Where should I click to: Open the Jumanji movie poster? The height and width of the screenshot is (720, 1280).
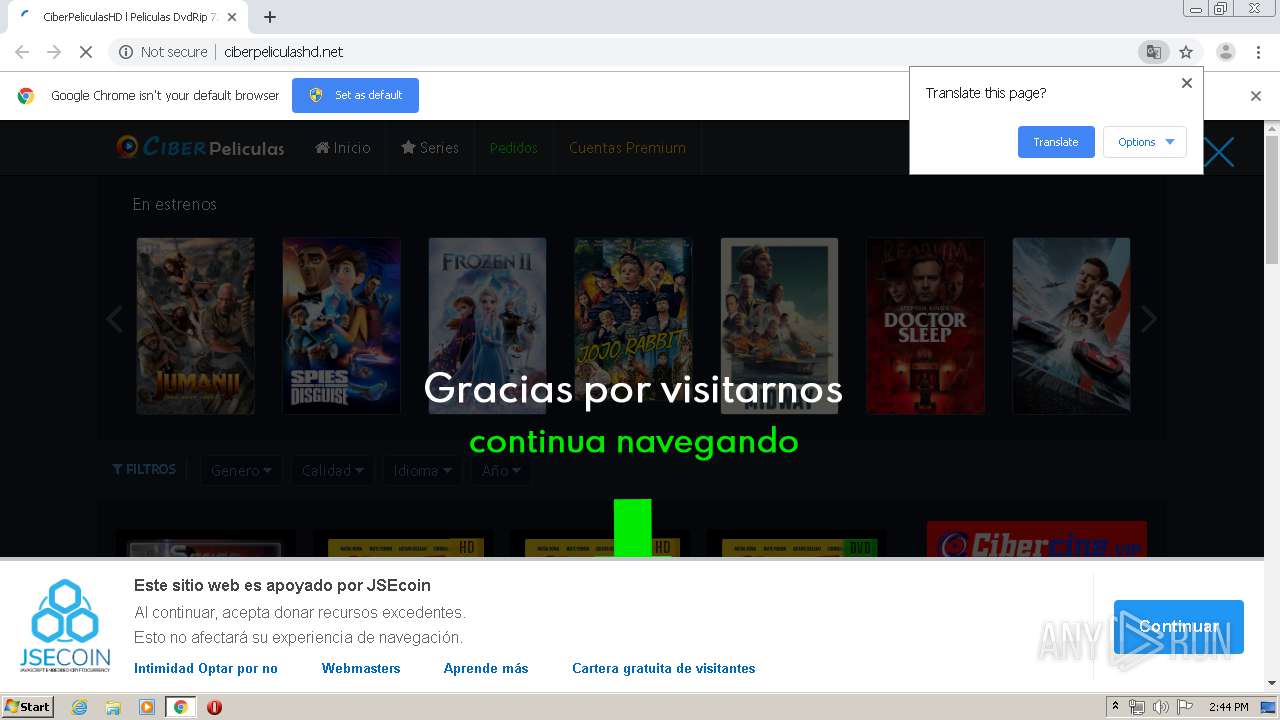coord(195,326)
